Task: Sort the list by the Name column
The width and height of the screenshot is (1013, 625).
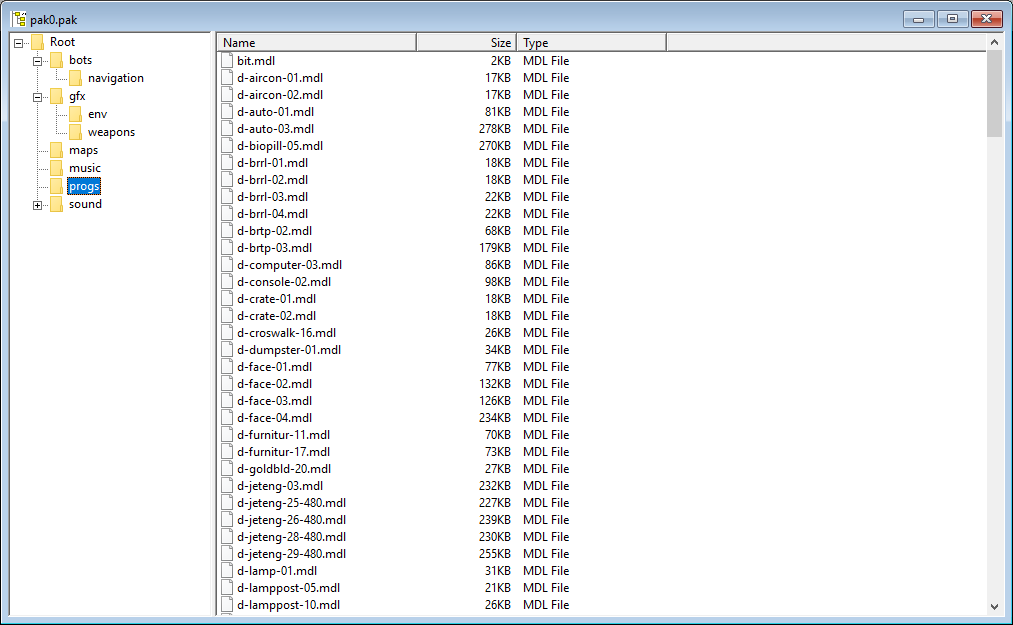Action: point(316,43)
